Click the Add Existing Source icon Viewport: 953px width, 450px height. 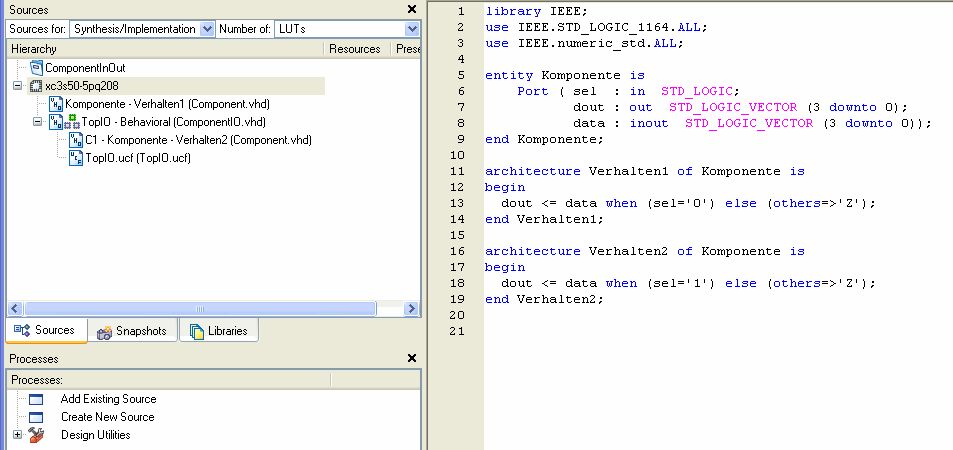(36, 399)
